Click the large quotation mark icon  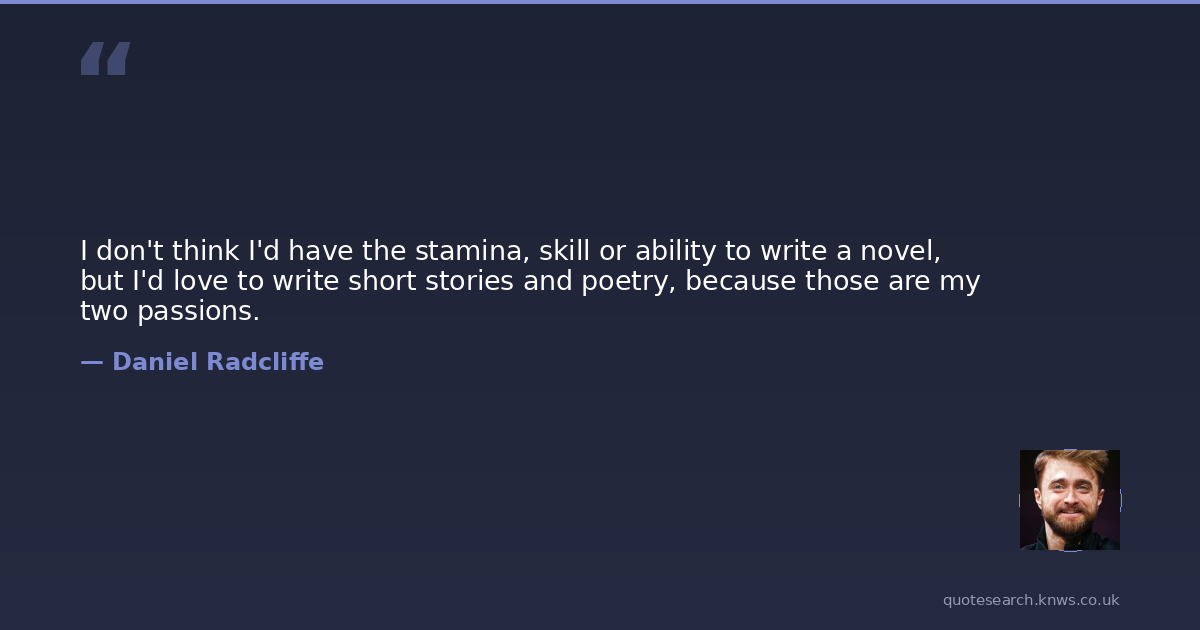[105, 59]
